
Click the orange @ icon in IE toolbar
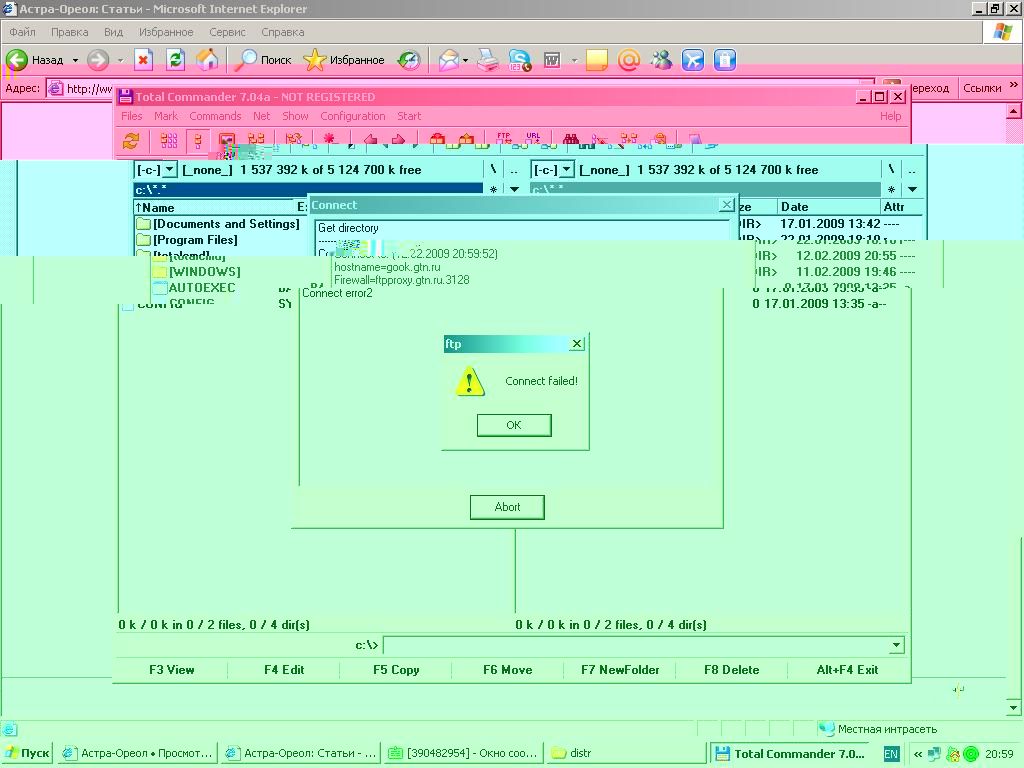(x=628, y=60)
